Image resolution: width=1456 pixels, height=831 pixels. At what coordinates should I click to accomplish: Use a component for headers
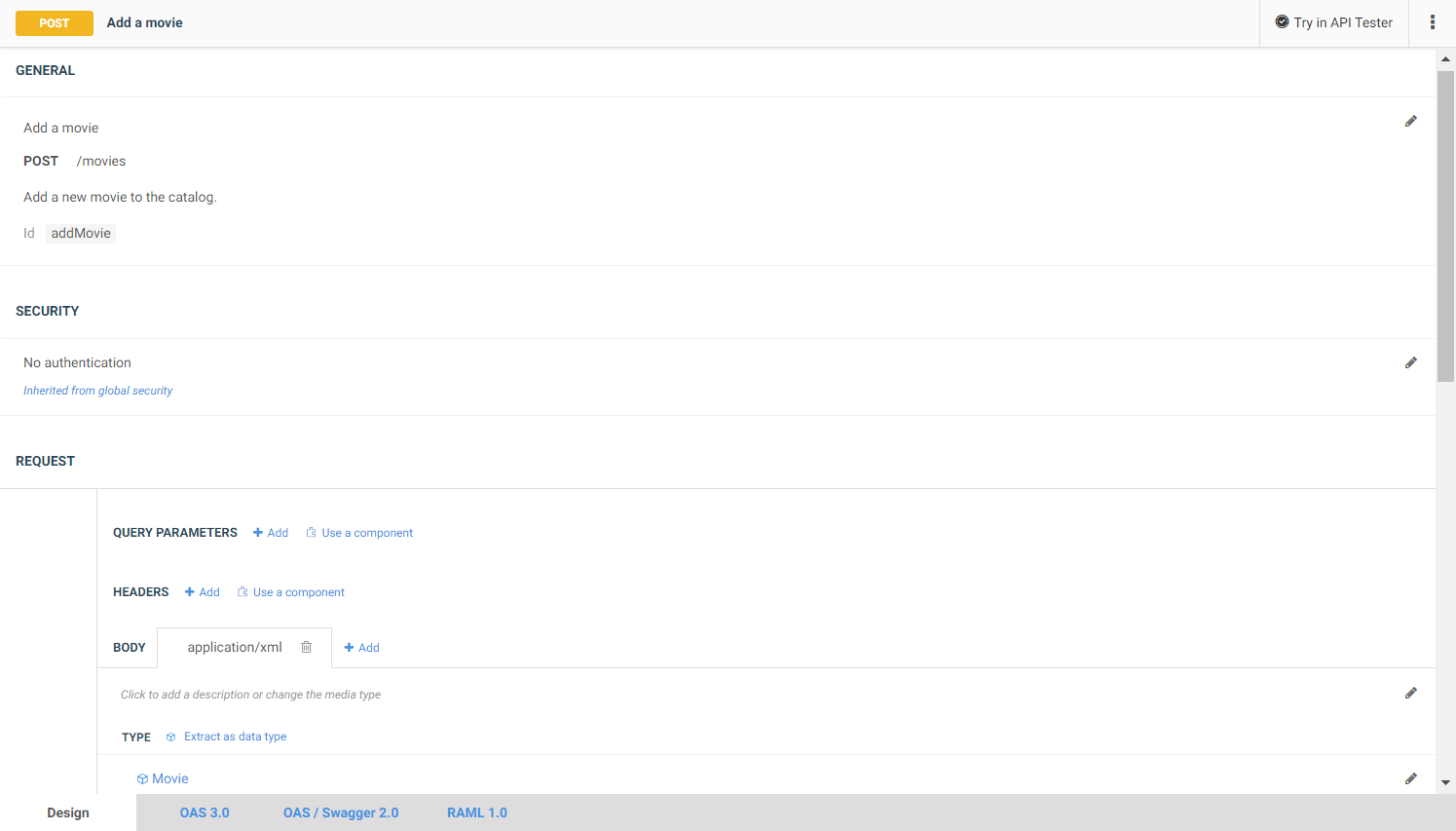click(x=291, y=592)
